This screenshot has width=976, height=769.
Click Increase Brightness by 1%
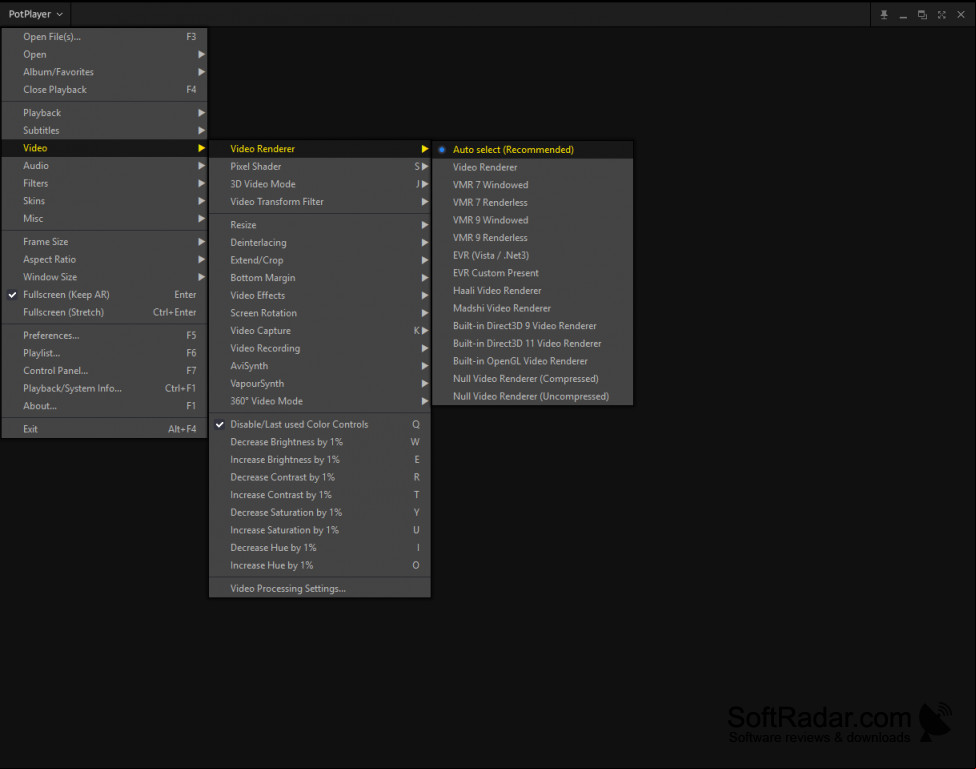tap(320, 460)
